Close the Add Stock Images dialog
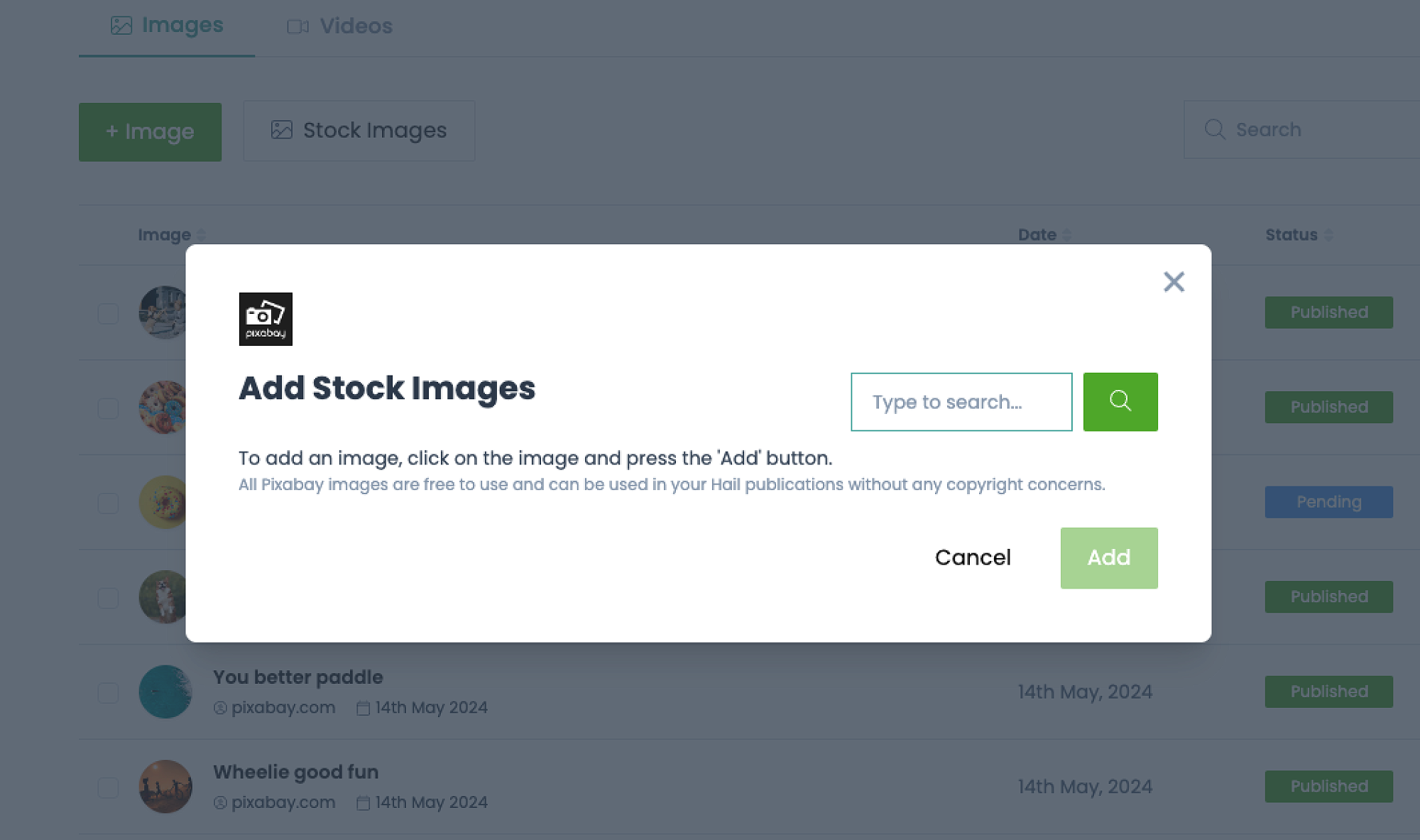This screenshot has width=1420, height=840. (x=1174, y=282)
